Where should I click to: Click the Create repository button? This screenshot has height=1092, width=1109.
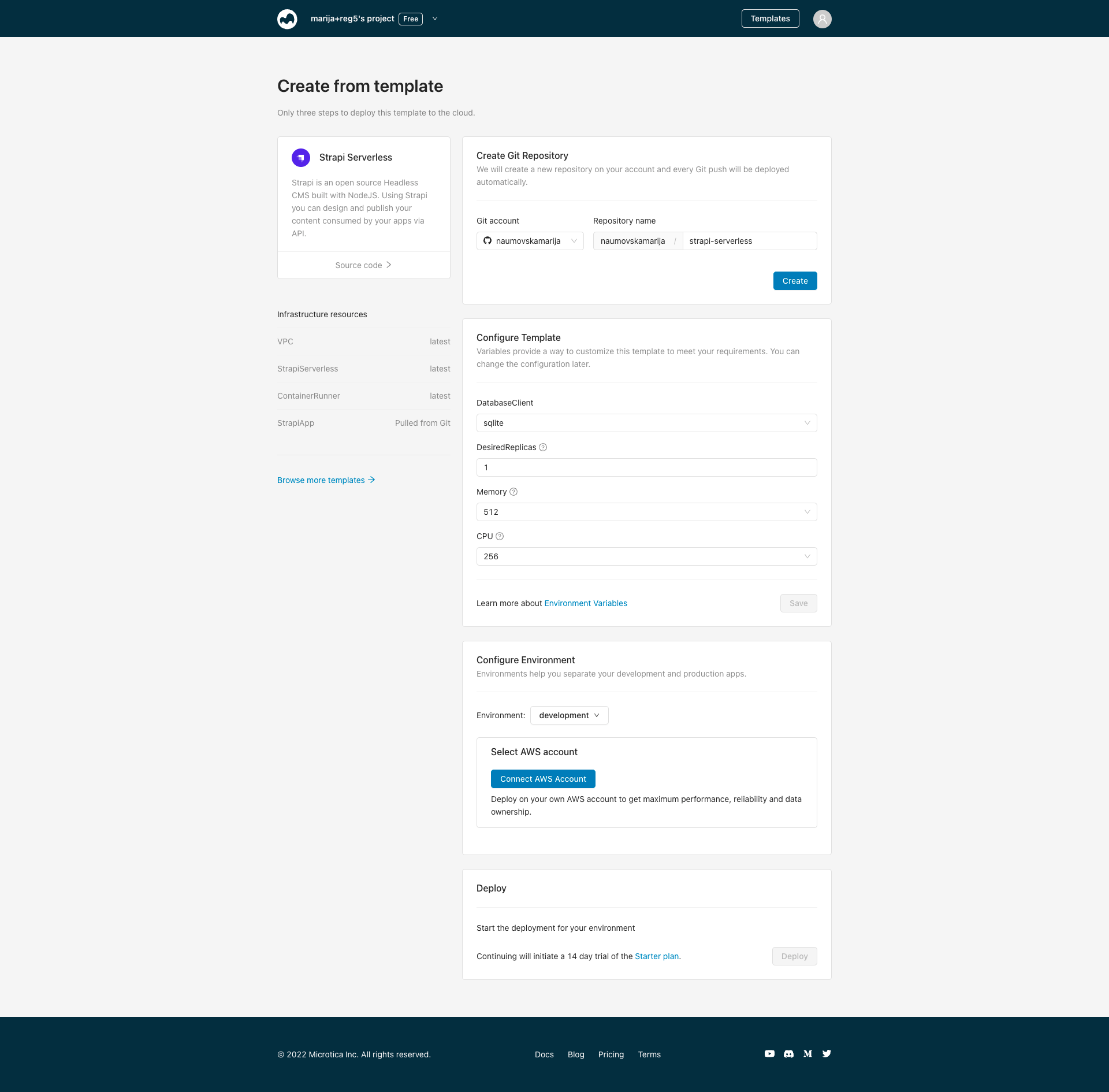795,281
